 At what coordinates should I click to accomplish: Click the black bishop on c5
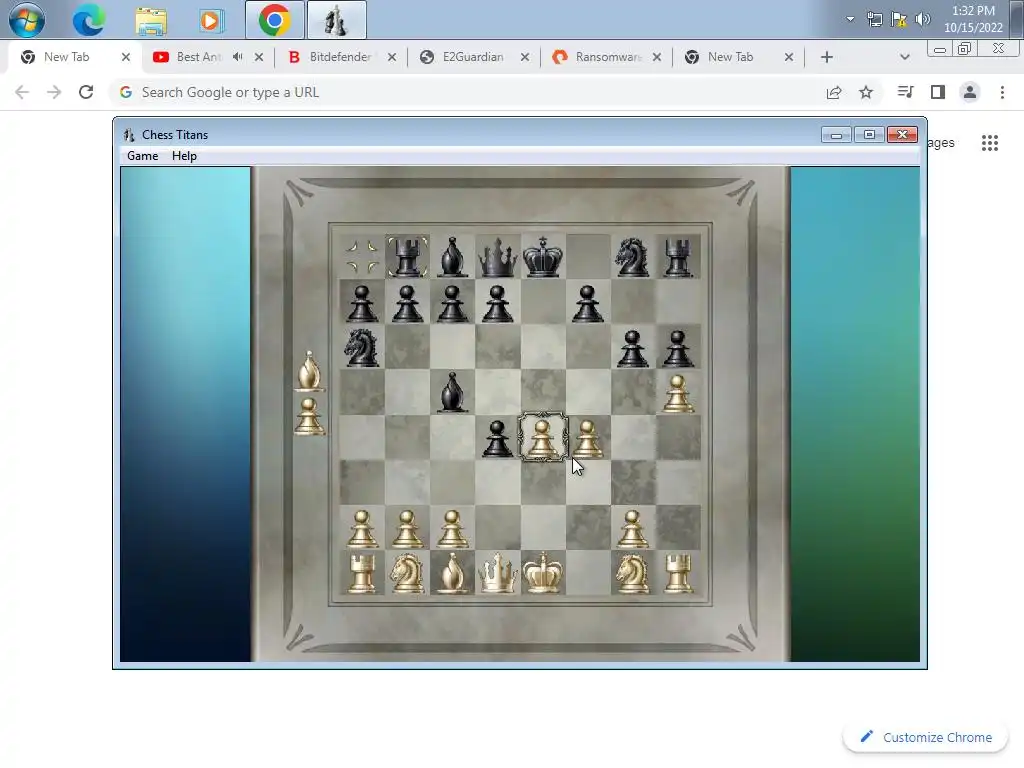click(452, 392)
